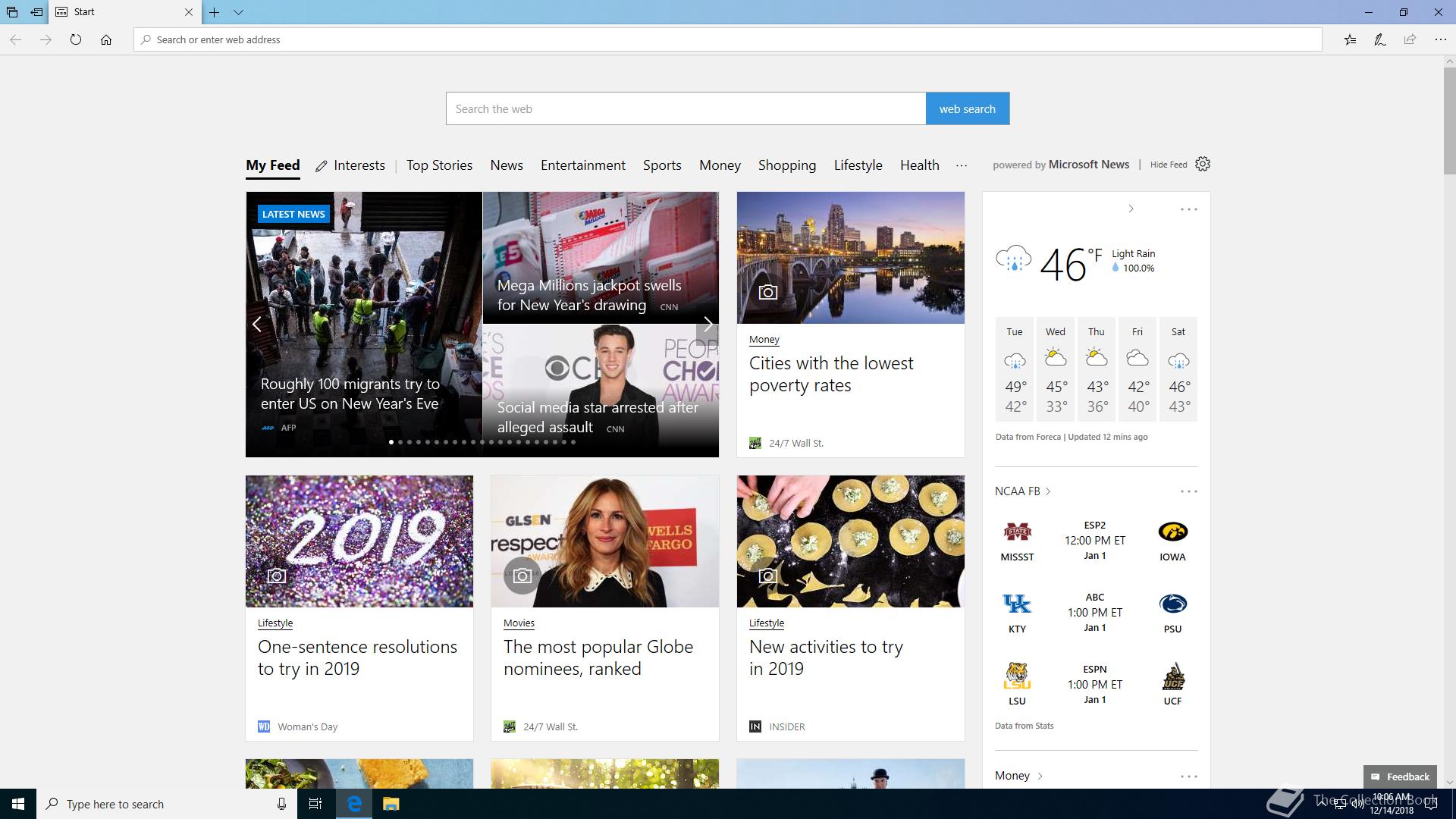Show next latest news slide
The image size is (1456, 819).
point(708,325)
